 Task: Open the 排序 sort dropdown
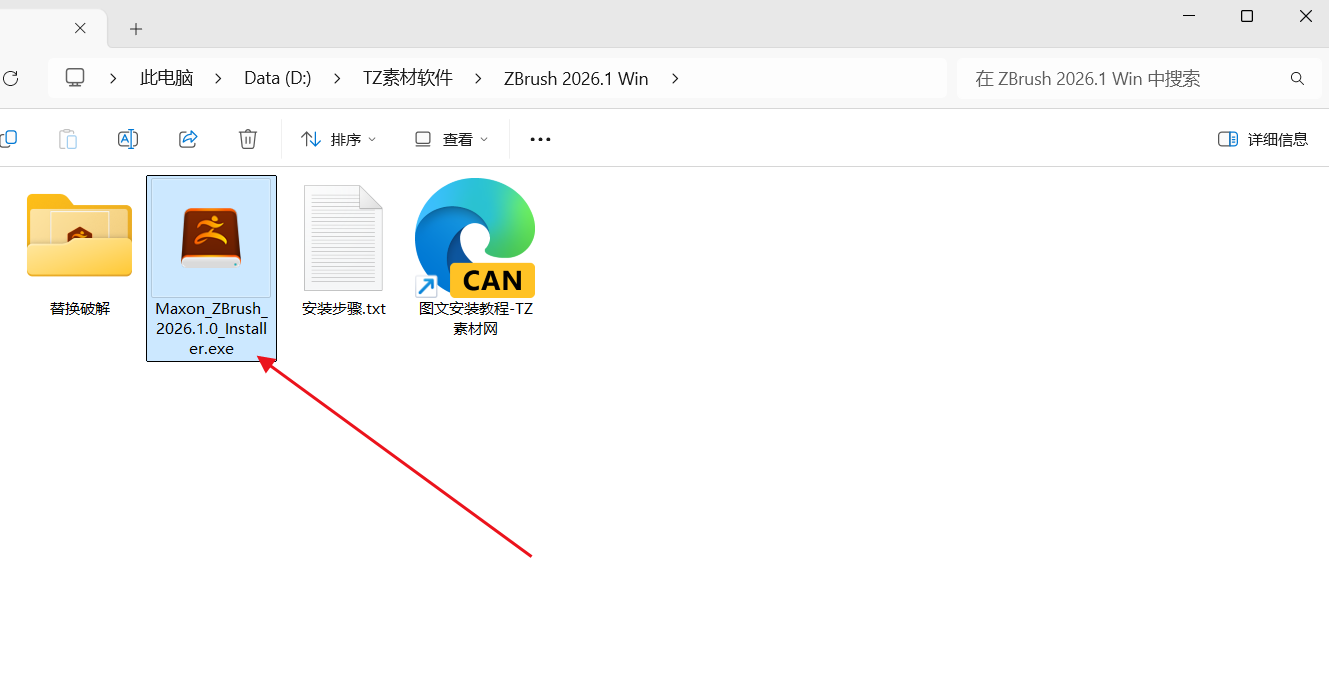(x=338, y=139)
